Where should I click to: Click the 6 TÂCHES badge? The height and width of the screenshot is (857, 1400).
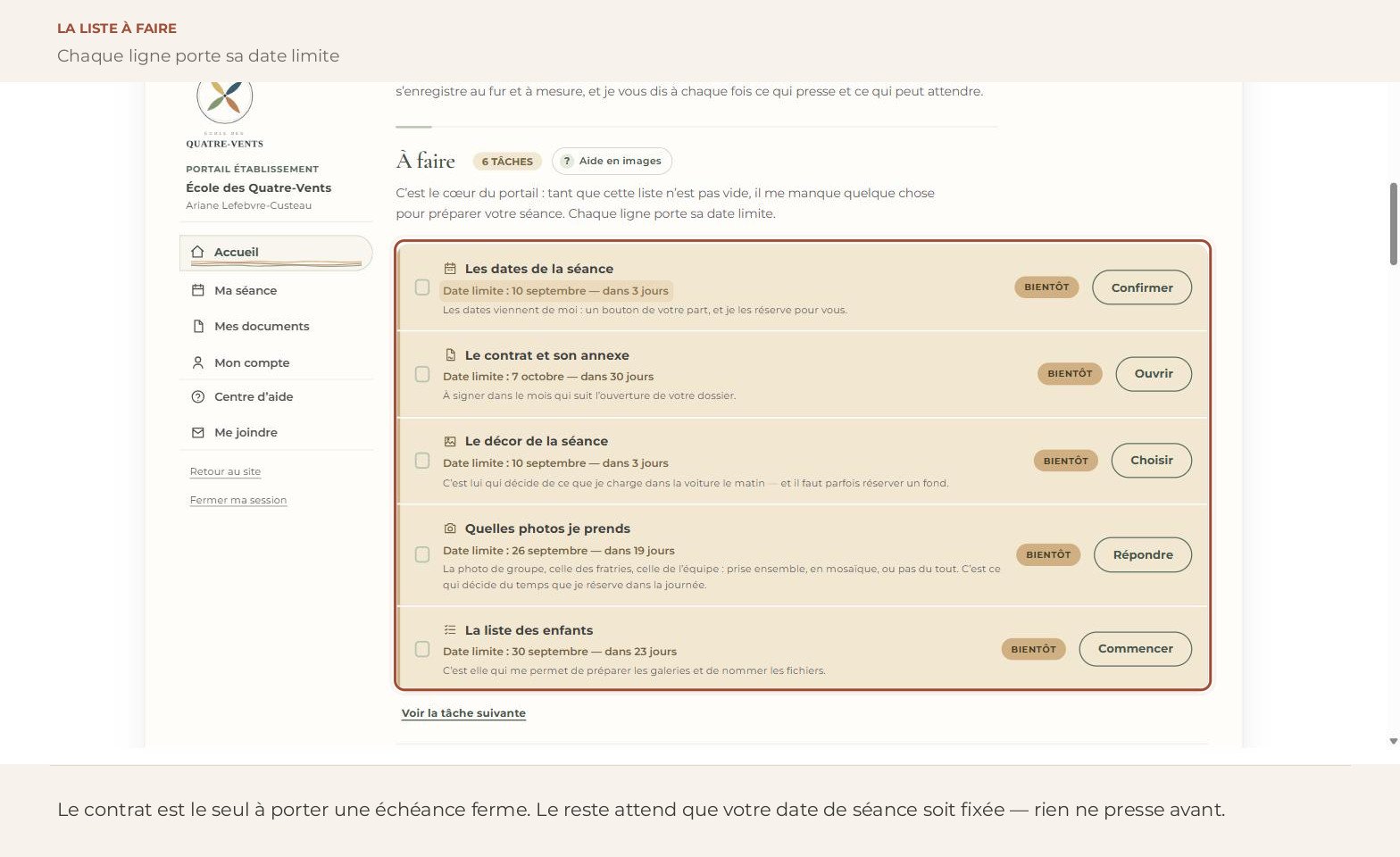(x=507, y=162)
